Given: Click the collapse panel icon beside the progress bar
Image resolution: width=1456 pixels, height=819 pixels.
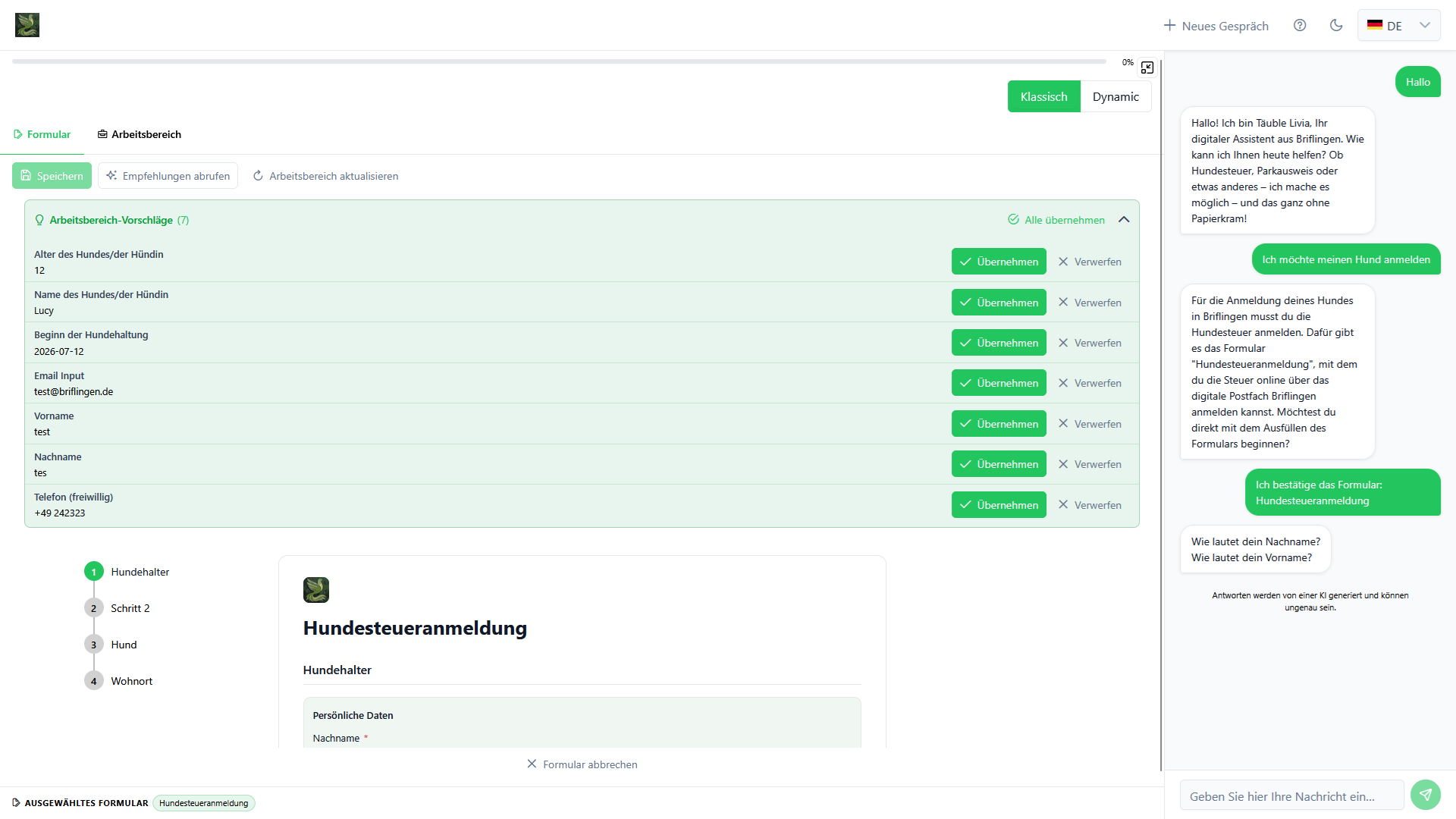Looking at the screenshot, I should point(1147,67).
